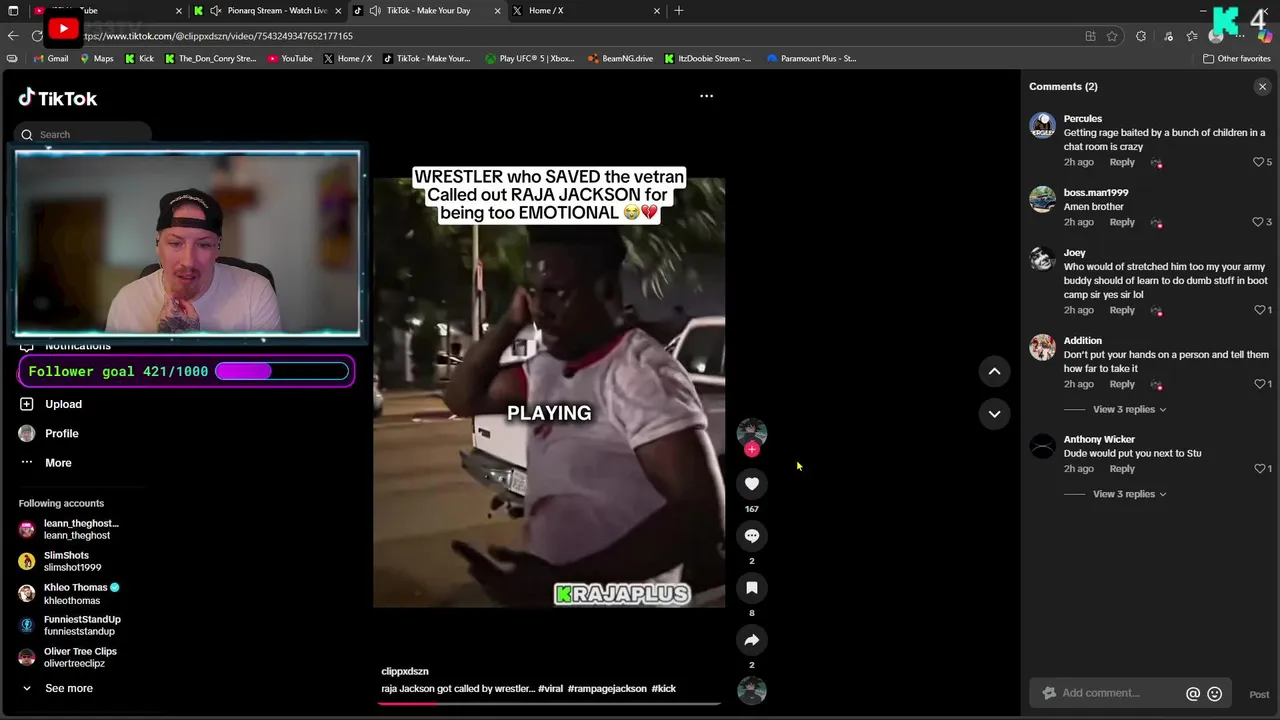This screenshot has width=1280, height=720.
Task: Switch to the Pionarq Stream tab
Action: (268, 11)
